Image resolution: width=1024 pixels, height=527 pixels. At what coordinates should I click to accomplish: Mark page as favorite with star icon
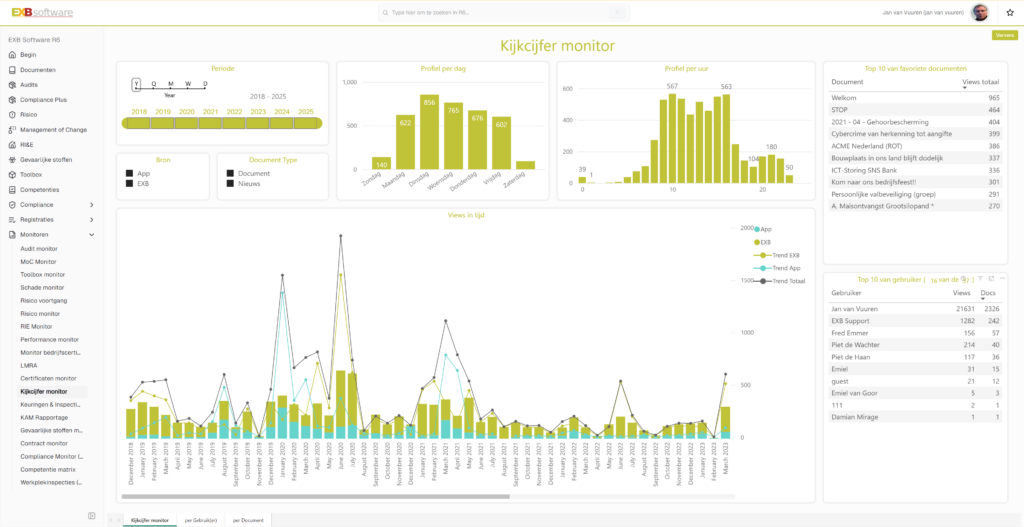1010,13
